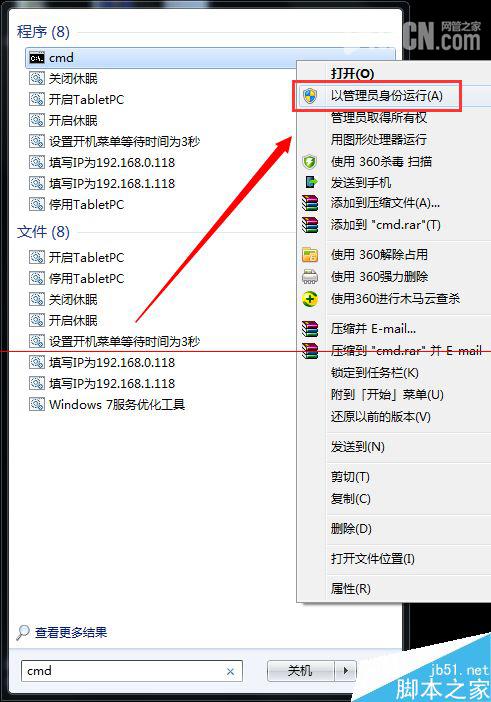The image size is (491, 702).
Task: Clear the search box with the X
Action: point(230,672)
